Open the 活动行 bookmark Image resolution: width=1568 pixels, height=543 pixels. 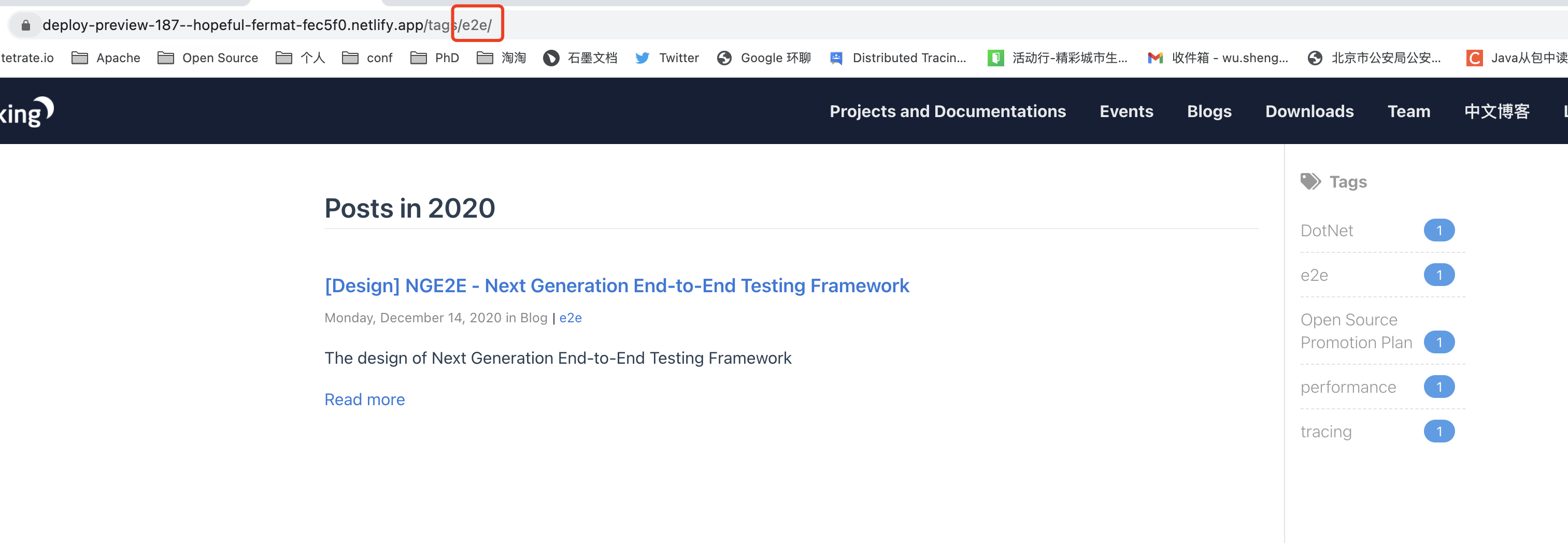pos(1057,58)
